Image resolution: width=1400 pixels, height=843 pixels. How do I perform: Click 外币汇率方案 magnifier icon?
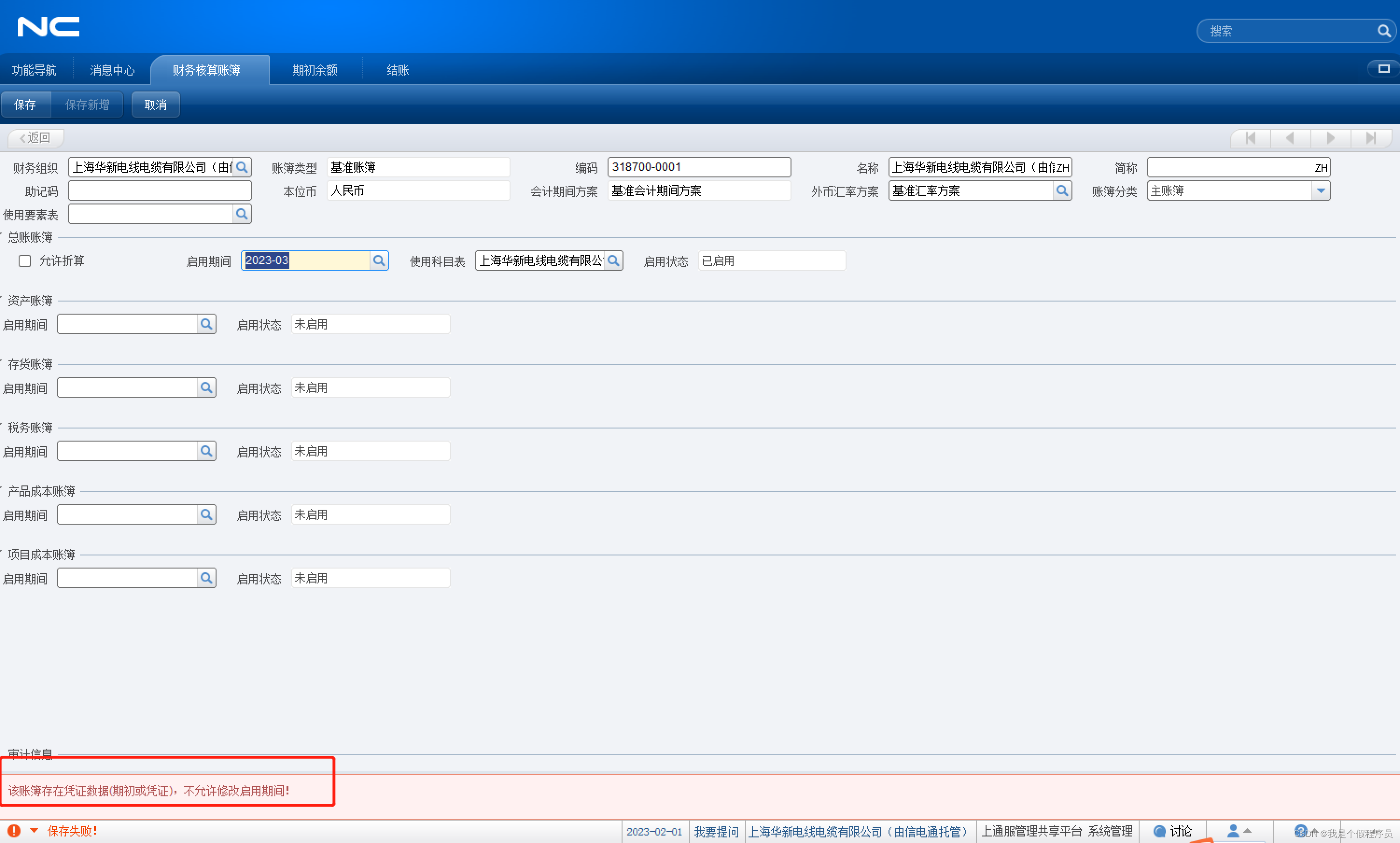1062,191
